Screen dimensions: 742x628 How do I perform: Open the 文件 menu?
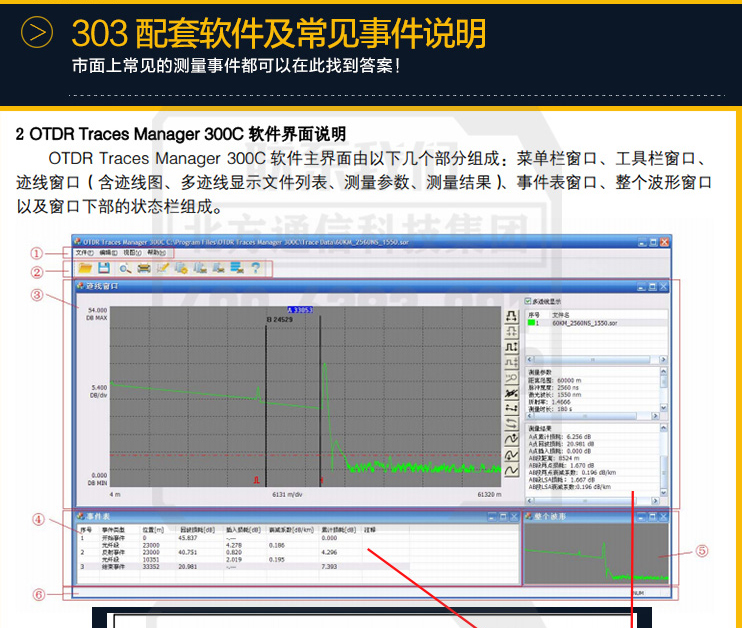pos(84,253)
